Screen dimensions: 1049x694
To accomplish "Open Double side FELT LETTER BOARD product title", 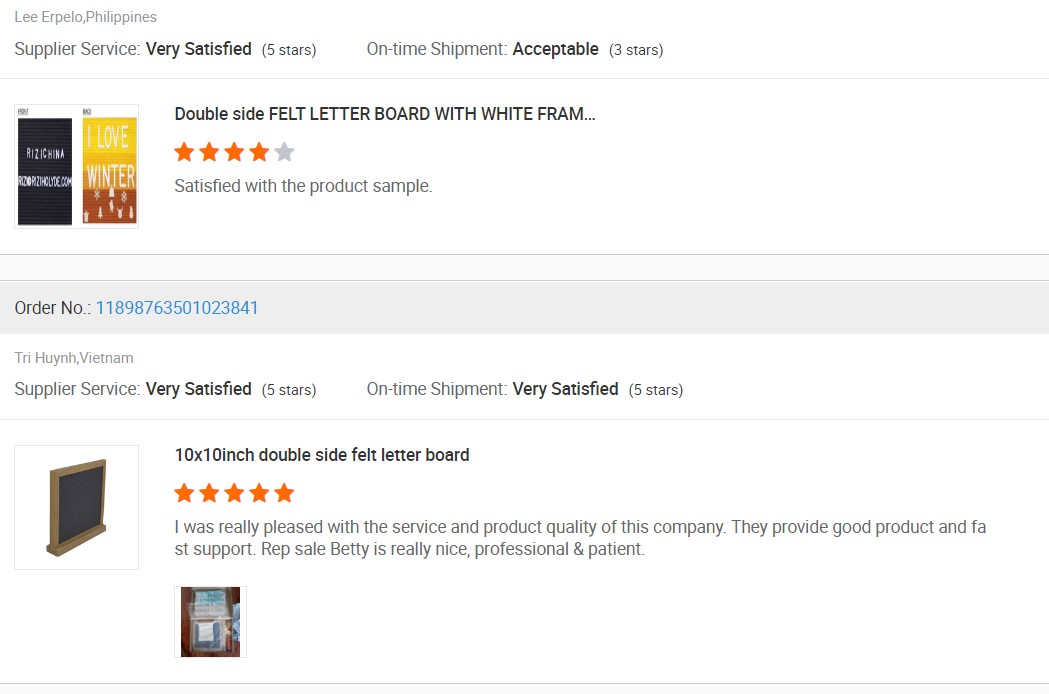I will (385, 114).
